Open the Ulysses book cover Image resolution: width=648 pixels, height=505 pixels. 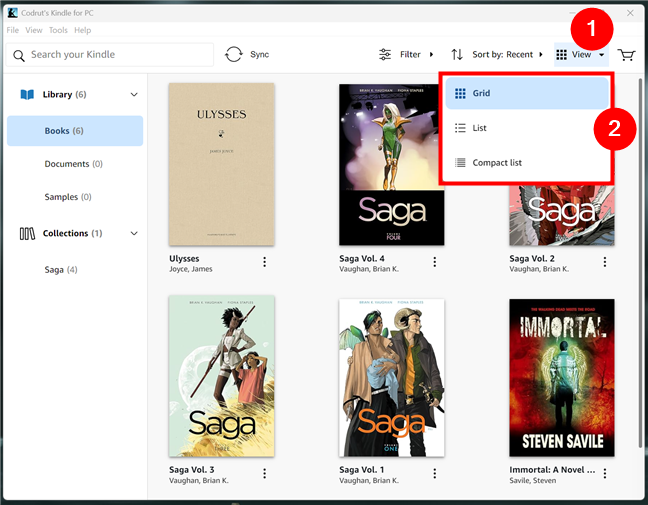click(x=222, y=164)
